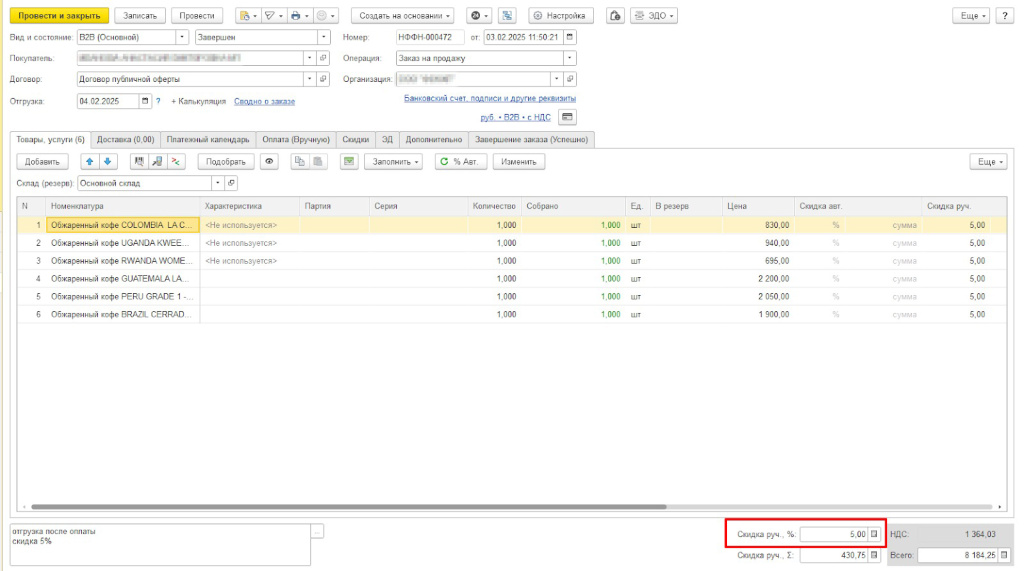Click the paste rows icon

[x=317, y=161]
